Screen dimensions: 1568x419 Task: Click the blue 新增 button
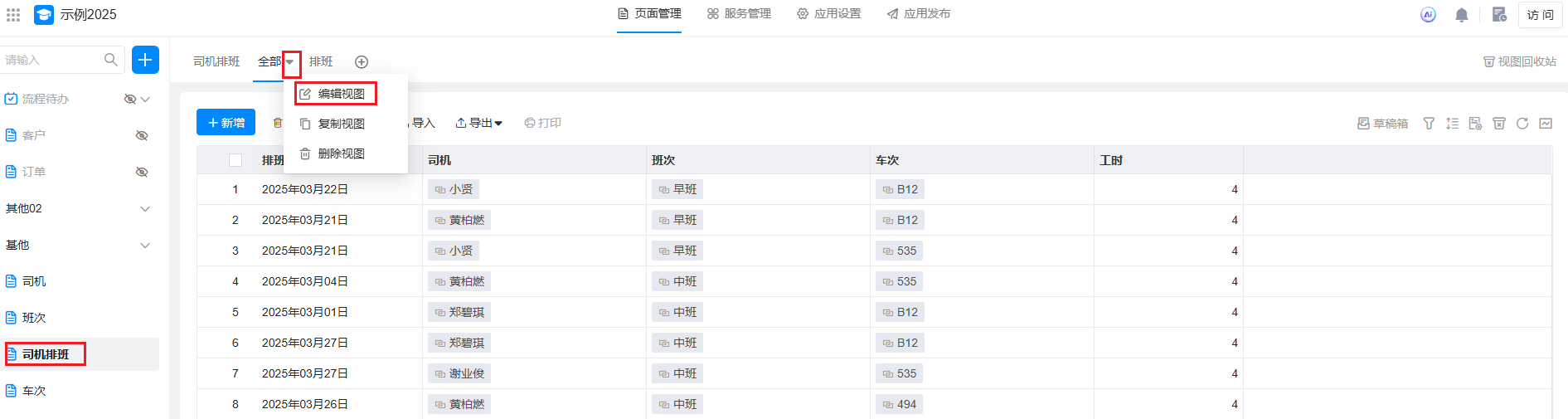click(226, 123)
